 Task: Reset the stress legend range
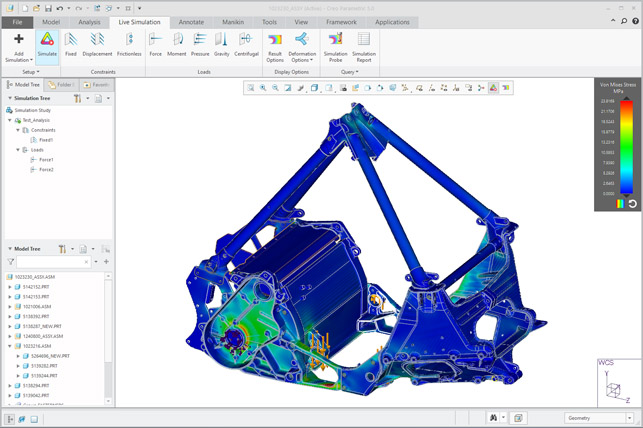632,204
